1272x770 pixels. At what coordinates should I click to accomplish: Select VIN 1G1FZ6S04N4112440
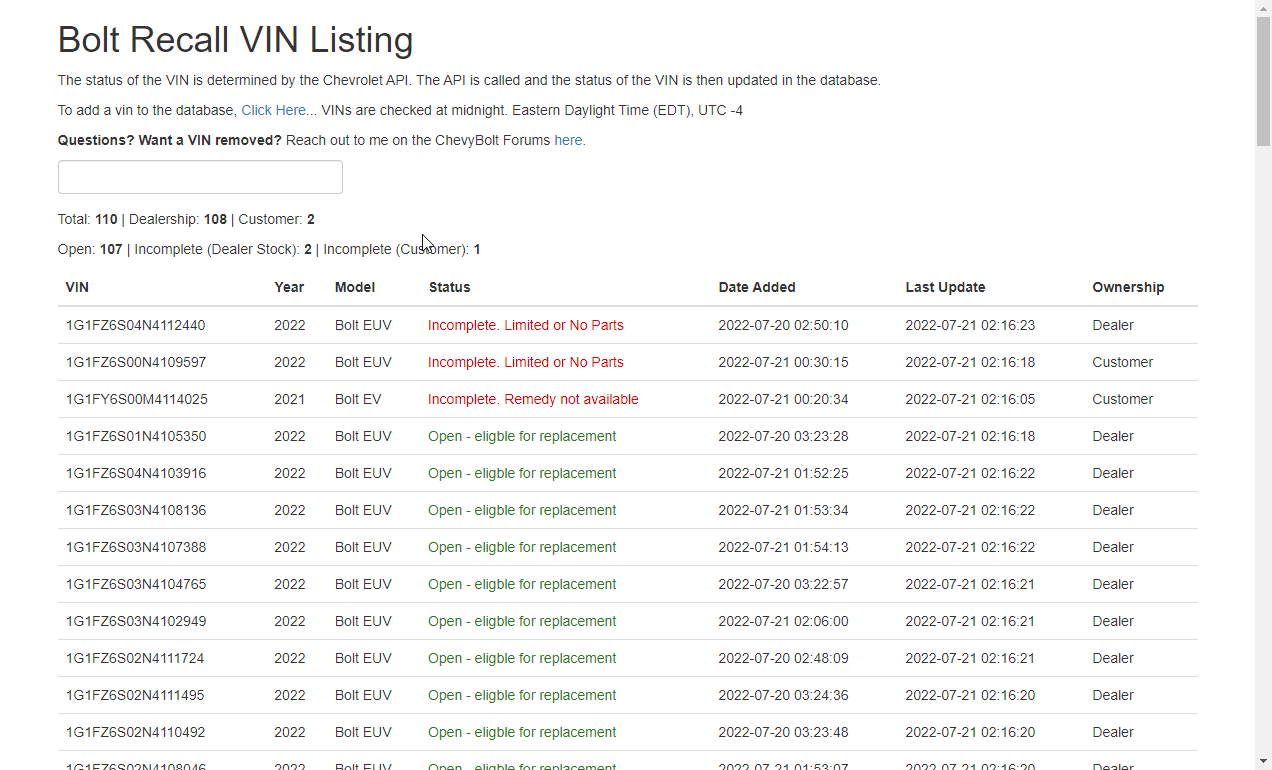[136, 325]
